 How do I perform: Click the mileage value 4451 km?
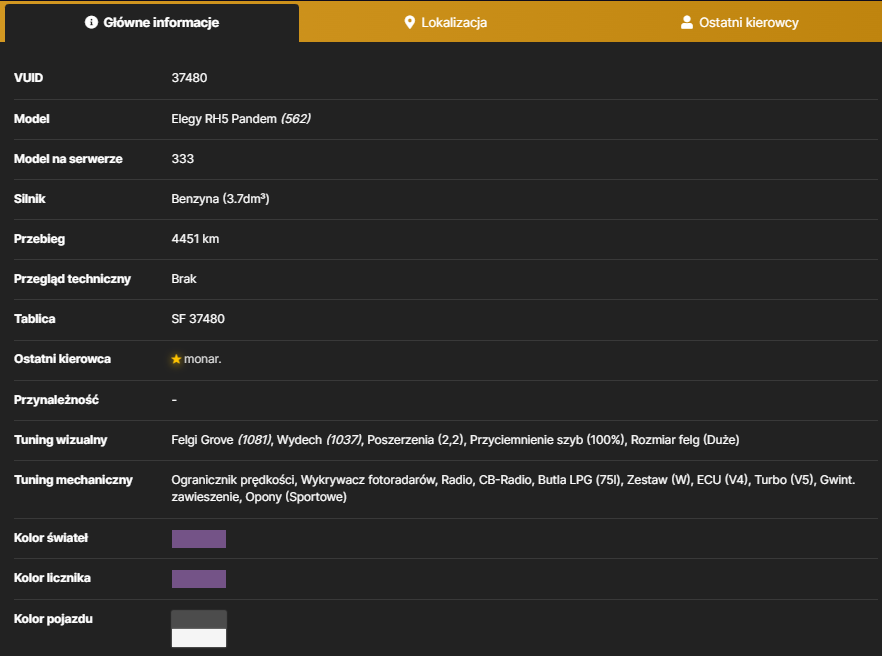coord(195,239)
